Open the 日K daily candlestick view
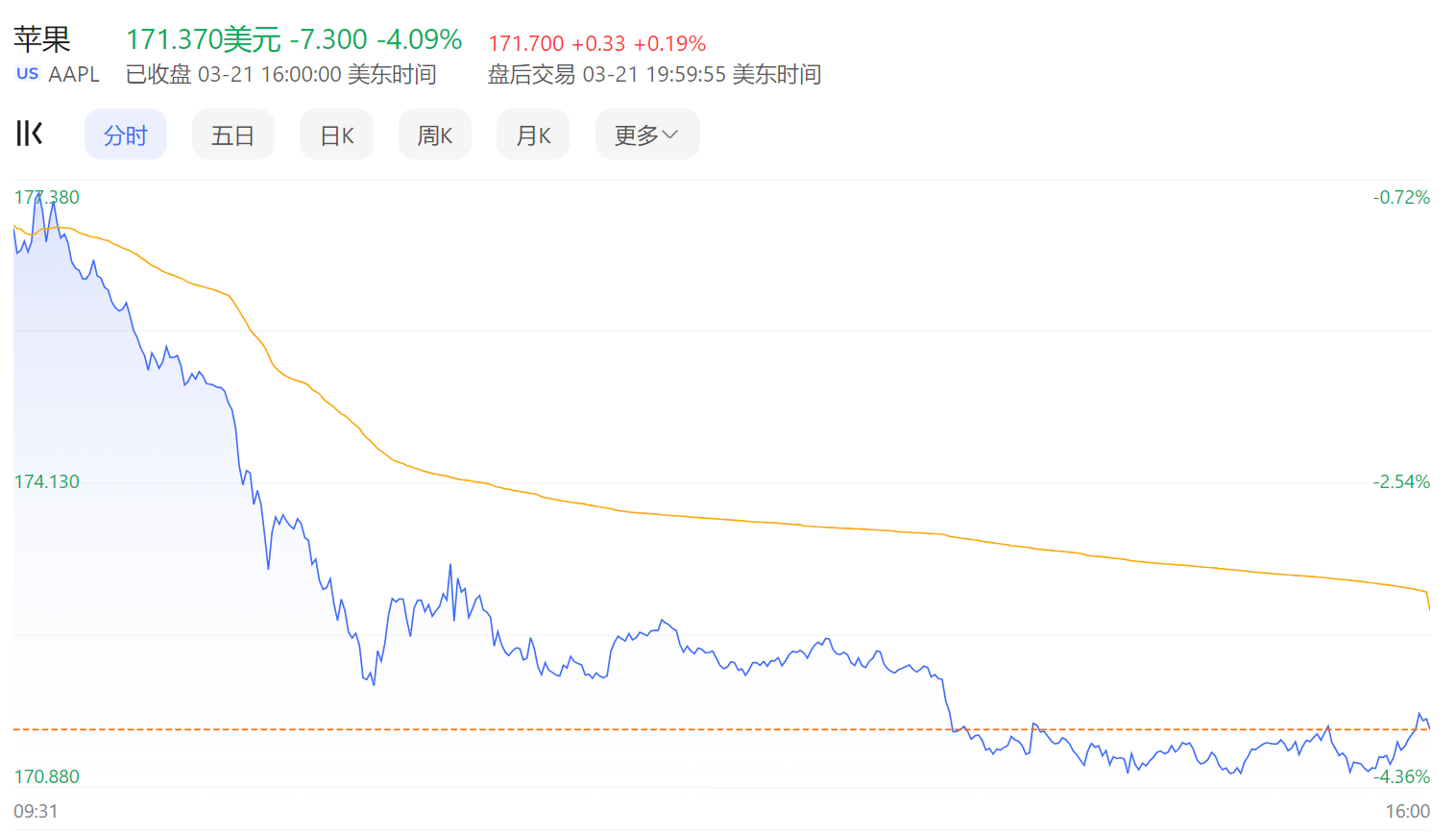The width and height of the screenshot is (1456, 835). [x=336, y=134]
